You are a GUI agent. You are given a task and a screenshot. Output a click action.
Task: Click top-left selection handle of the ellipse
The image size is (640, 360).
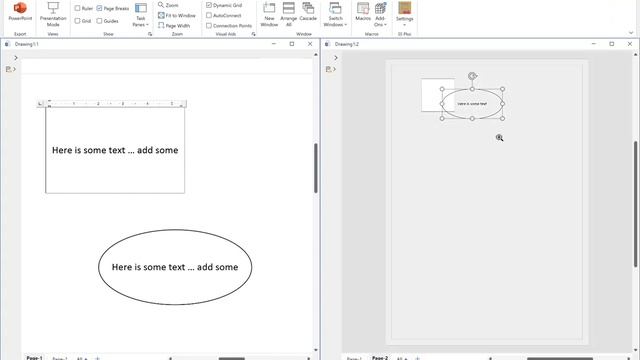click(442, 89)
